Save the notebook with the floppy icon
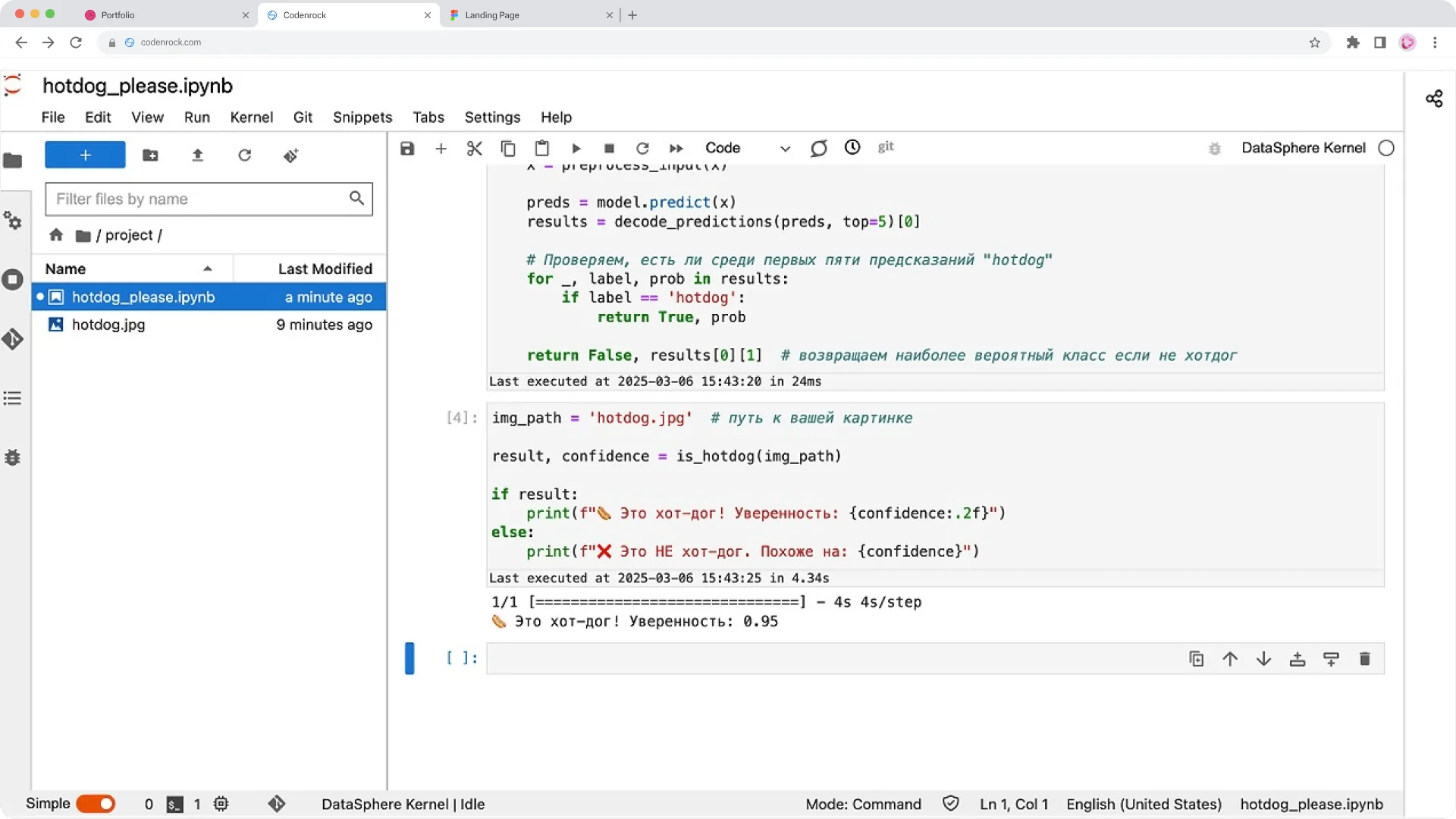This screenshot has height=819, width=1456. [407, 149]
